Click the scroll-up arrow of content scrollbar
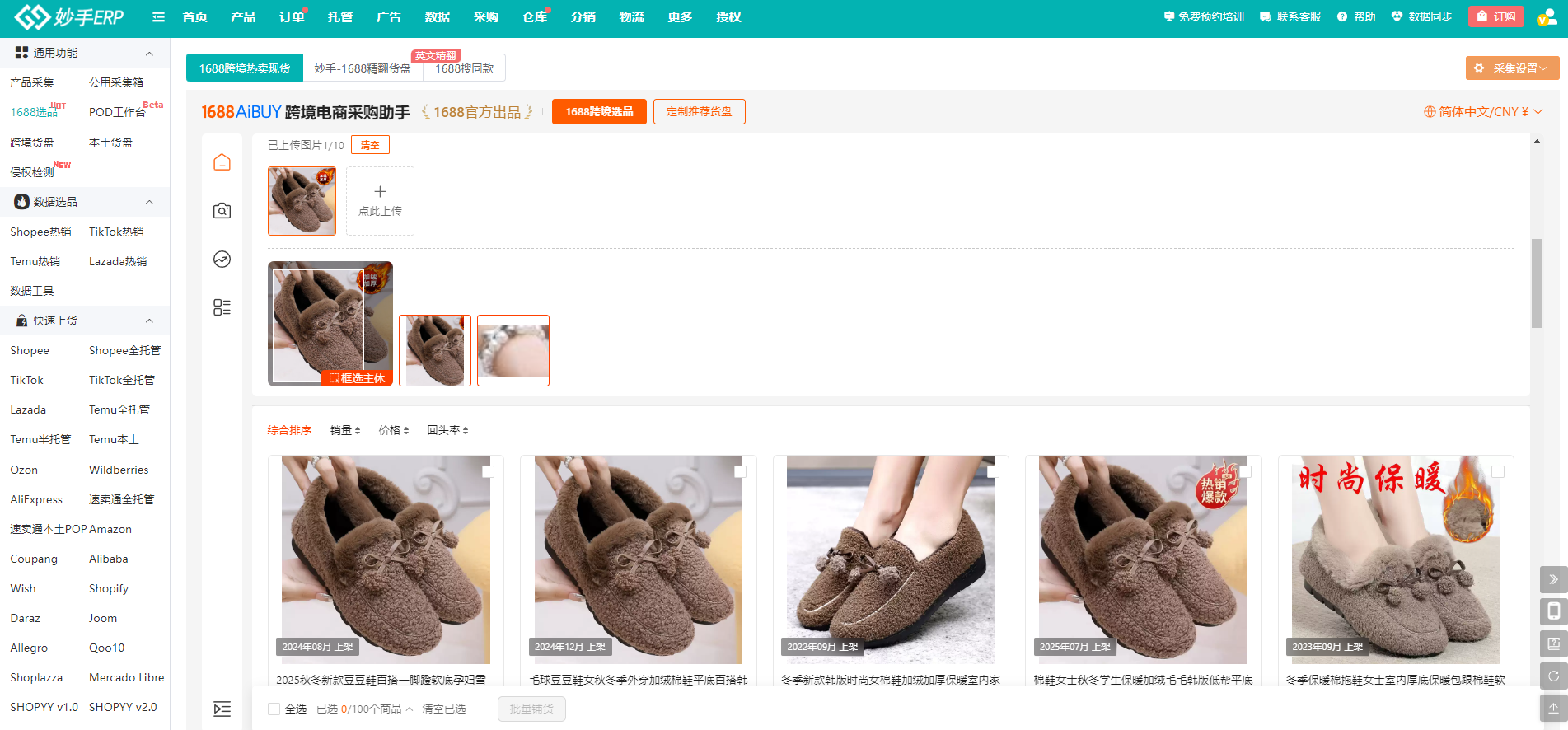Screen dimensions: 1568x730 coord(1537,142)
